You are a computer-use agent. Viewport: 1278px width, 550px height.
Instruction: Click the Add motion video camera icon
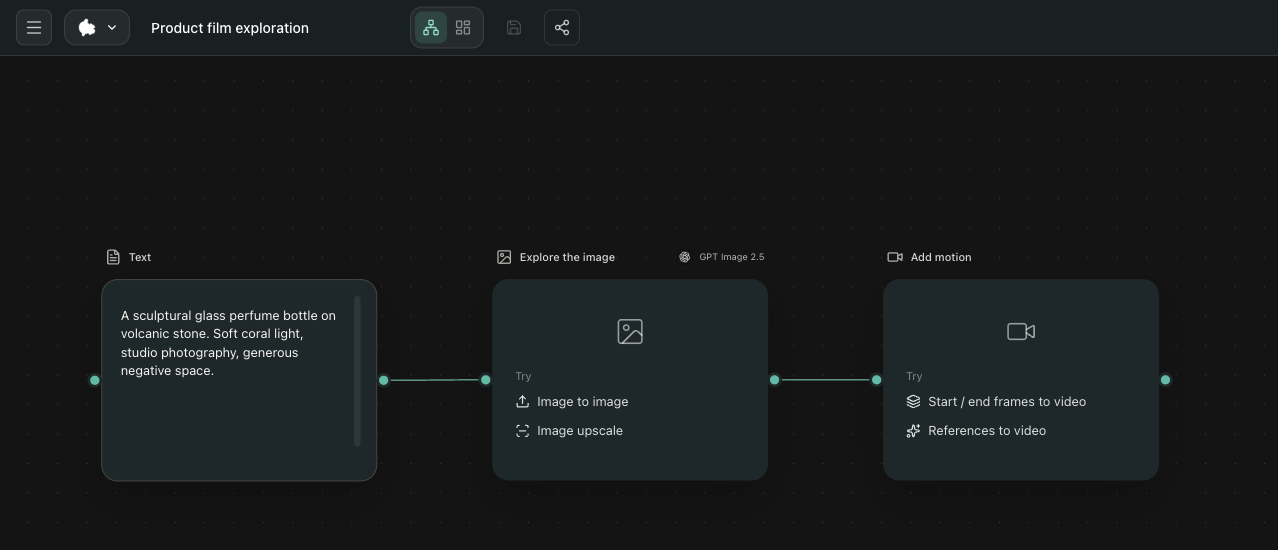tap(895, 257)
